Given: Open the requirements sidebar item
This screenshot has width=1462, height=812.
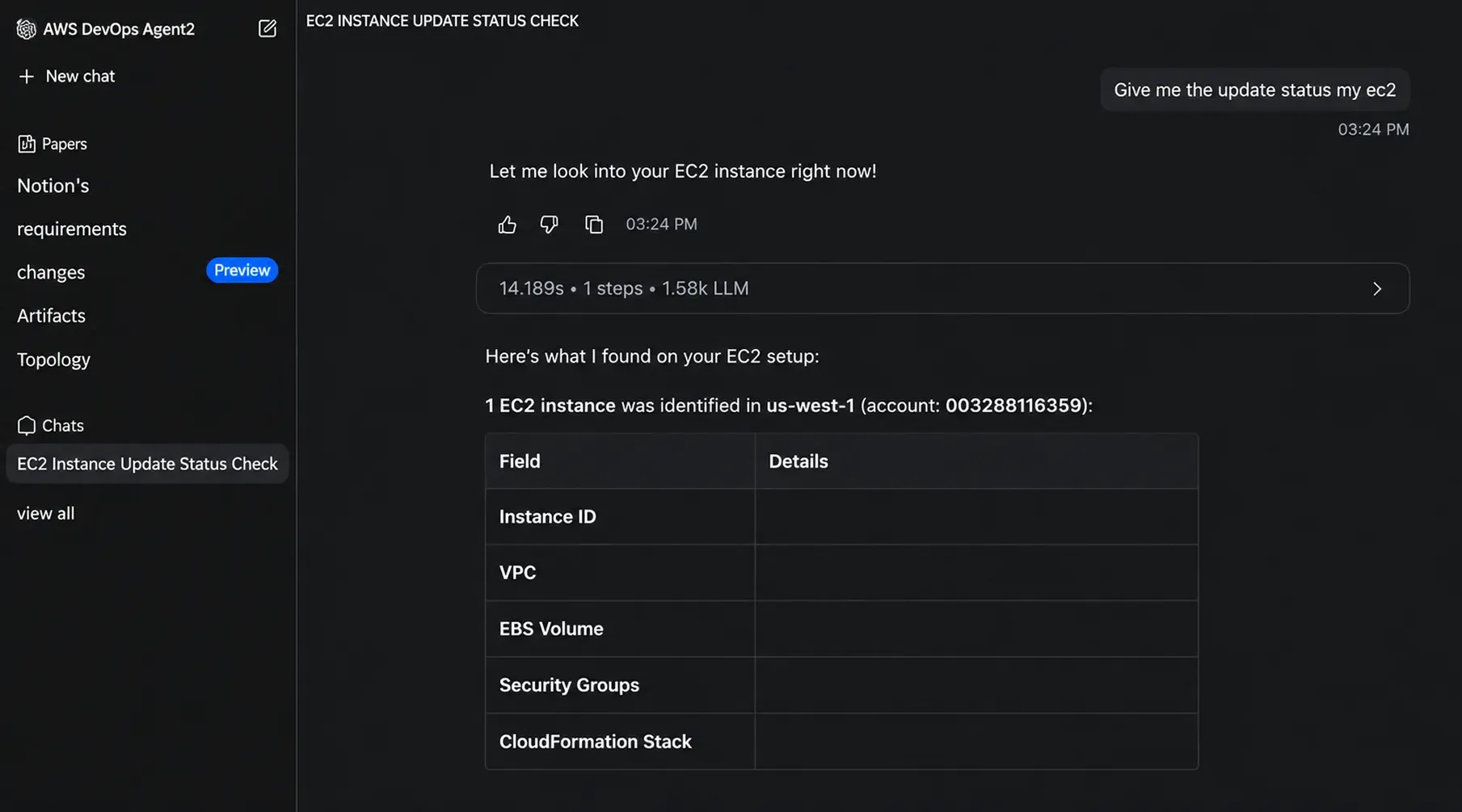Looking at the screenshot, I should click(72, 229).
